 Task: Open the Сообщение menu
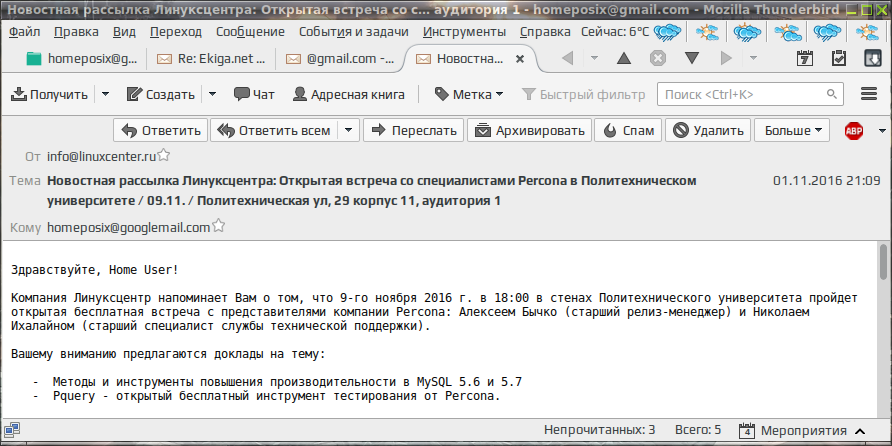tap(250, 32)
